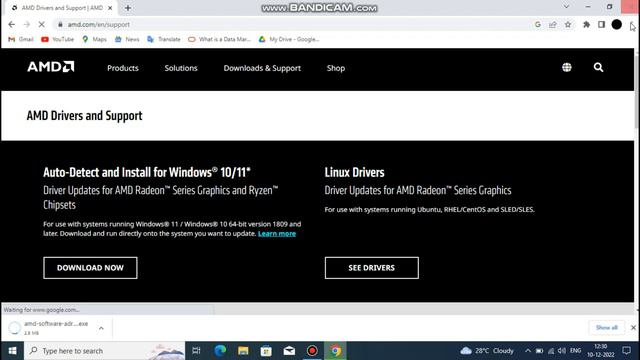Open My Drive - Google bookmark
The height and width of the screenshot is (360, 640).
pyautogui.click(x=289, y=39)
